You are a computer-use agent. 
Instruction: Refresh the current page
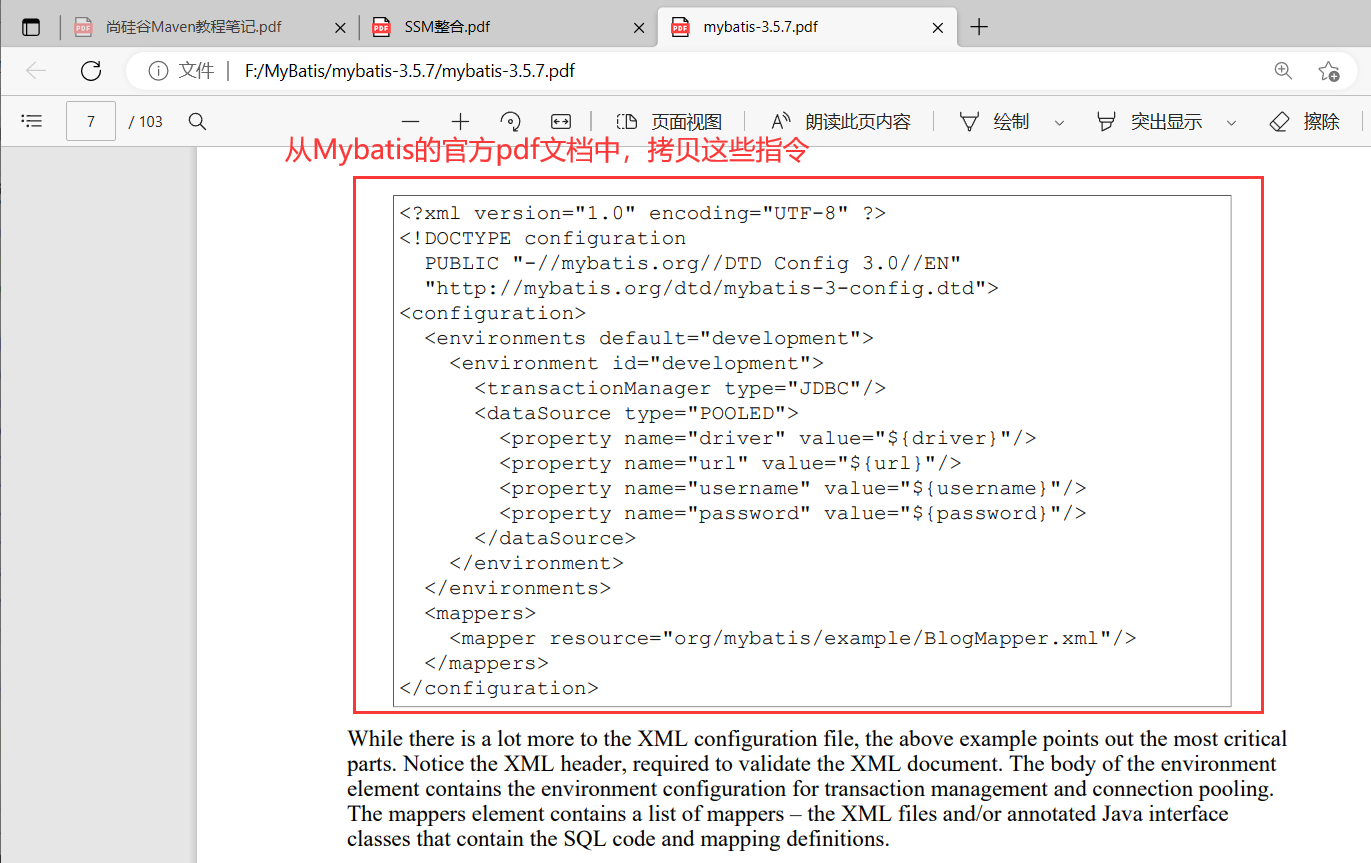(x=91, y=71)
